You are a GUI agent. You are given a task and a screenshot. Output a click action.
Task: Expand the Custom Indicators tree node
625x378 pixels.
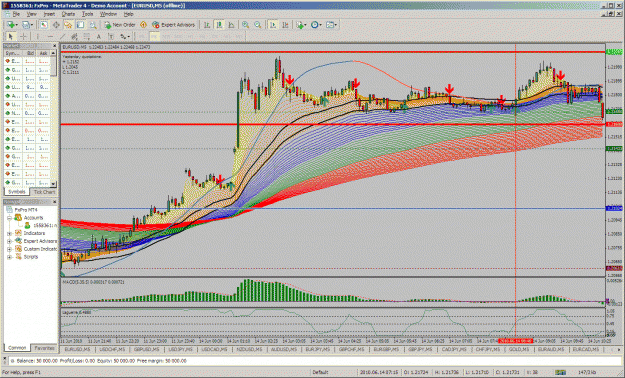point(9,249)
